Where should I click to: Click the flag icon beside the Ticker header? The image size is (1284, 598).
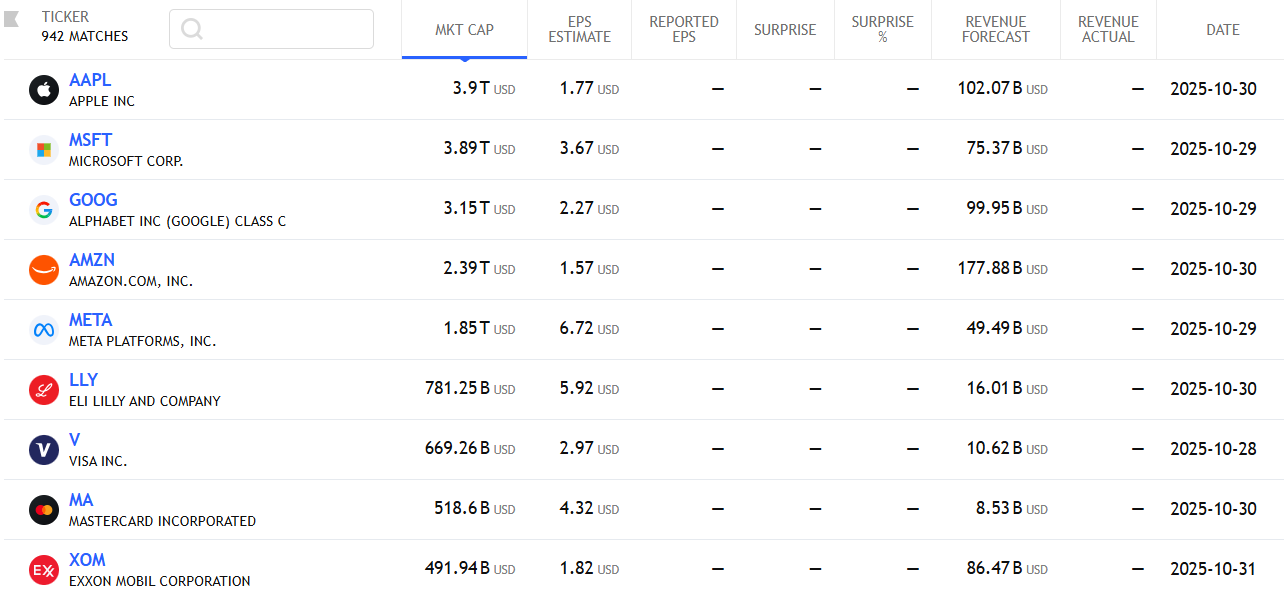tap(11, 20)
